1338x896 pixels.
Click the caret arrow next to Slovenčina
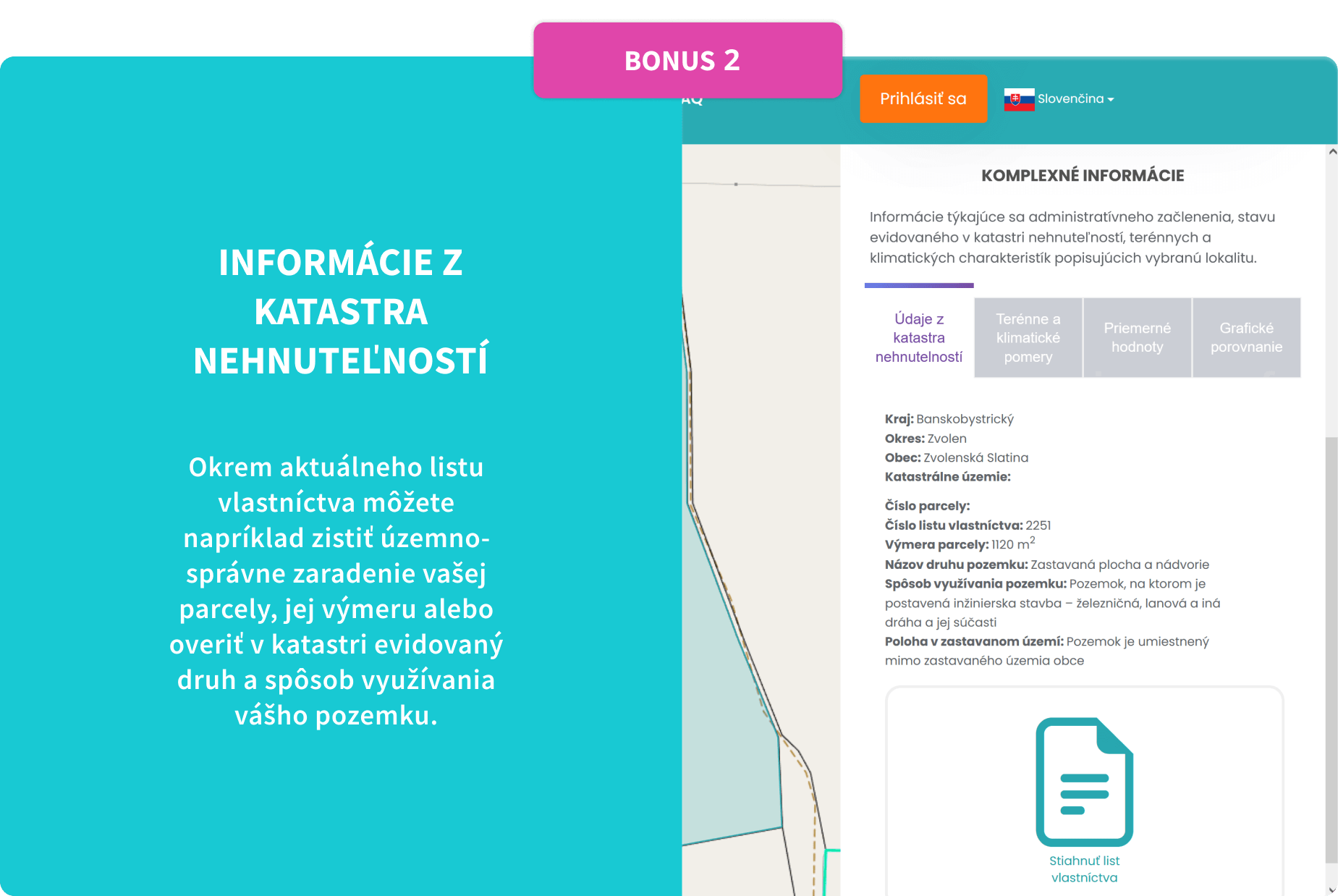click(x=1111, y=100)
